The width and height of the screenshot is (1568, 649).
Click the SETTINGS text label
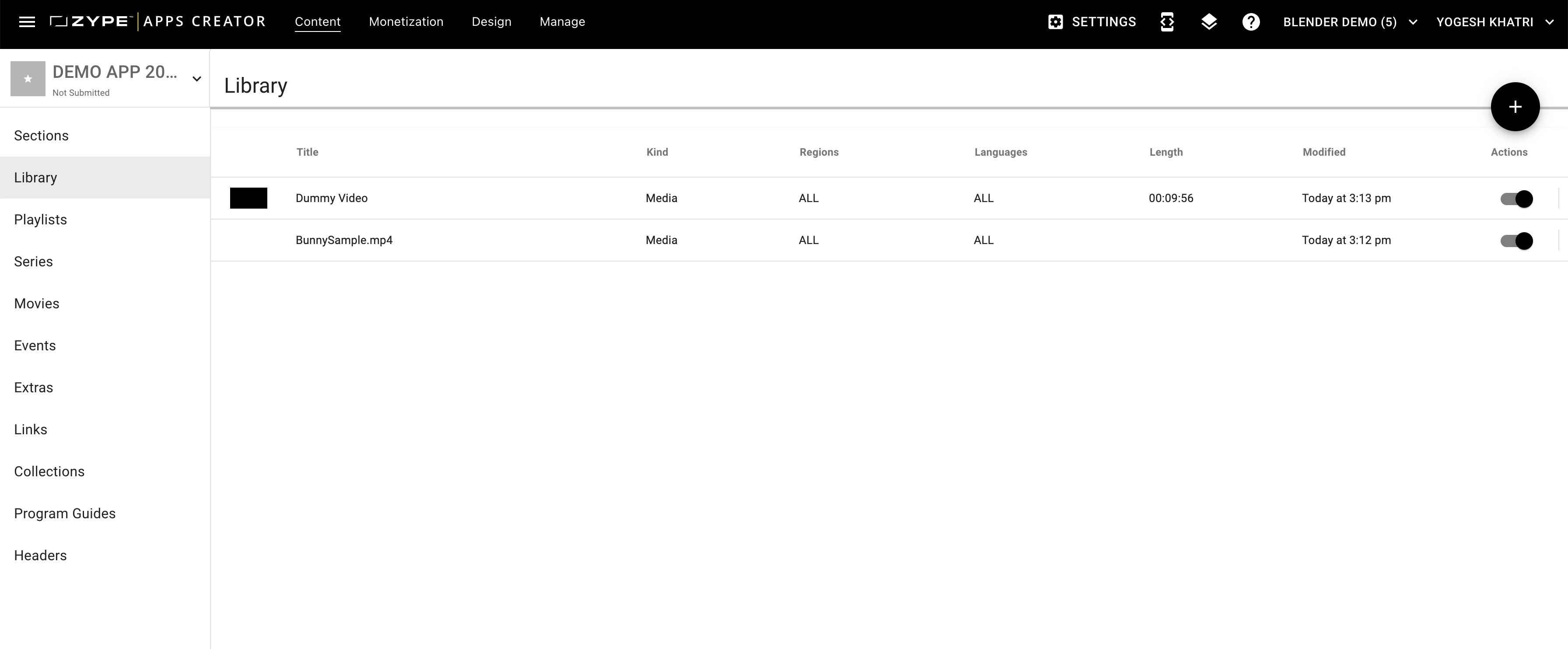click(1103, 22)
